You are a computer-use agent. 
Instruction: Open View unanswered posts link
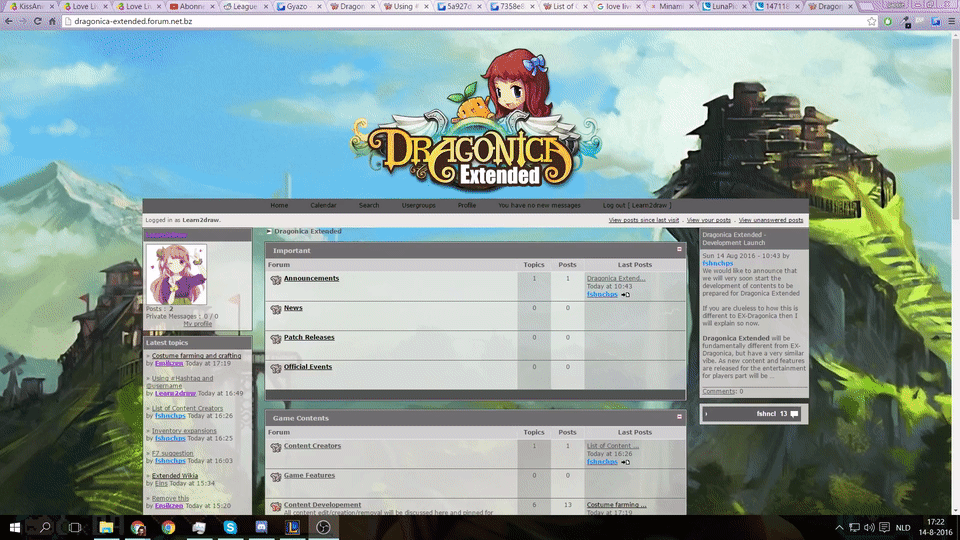[771, 220]
